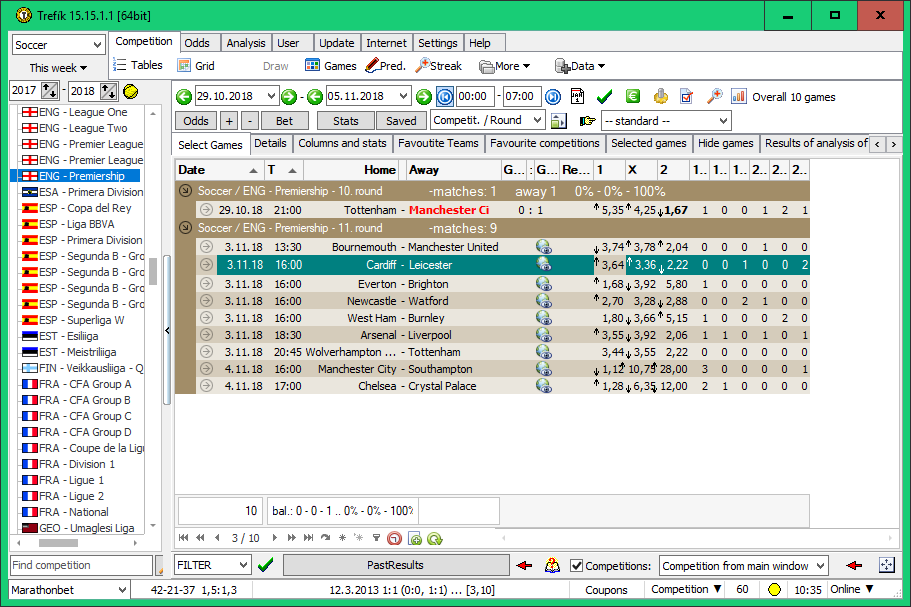Viewport: 911px width, 607px height.
Task: Click the green checkmark next to FILTER
Action: click(266, 565)
